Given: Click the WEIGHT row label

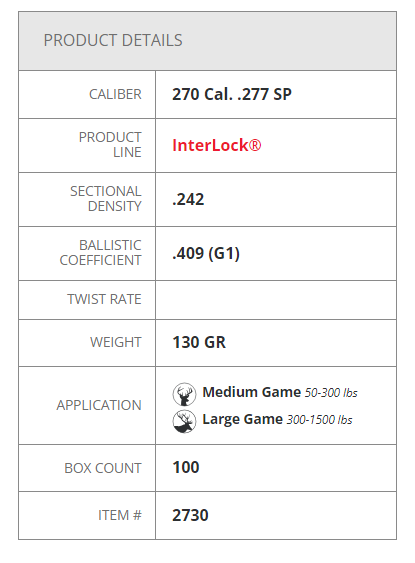Looking at the screenshot, I should [116, 342].
